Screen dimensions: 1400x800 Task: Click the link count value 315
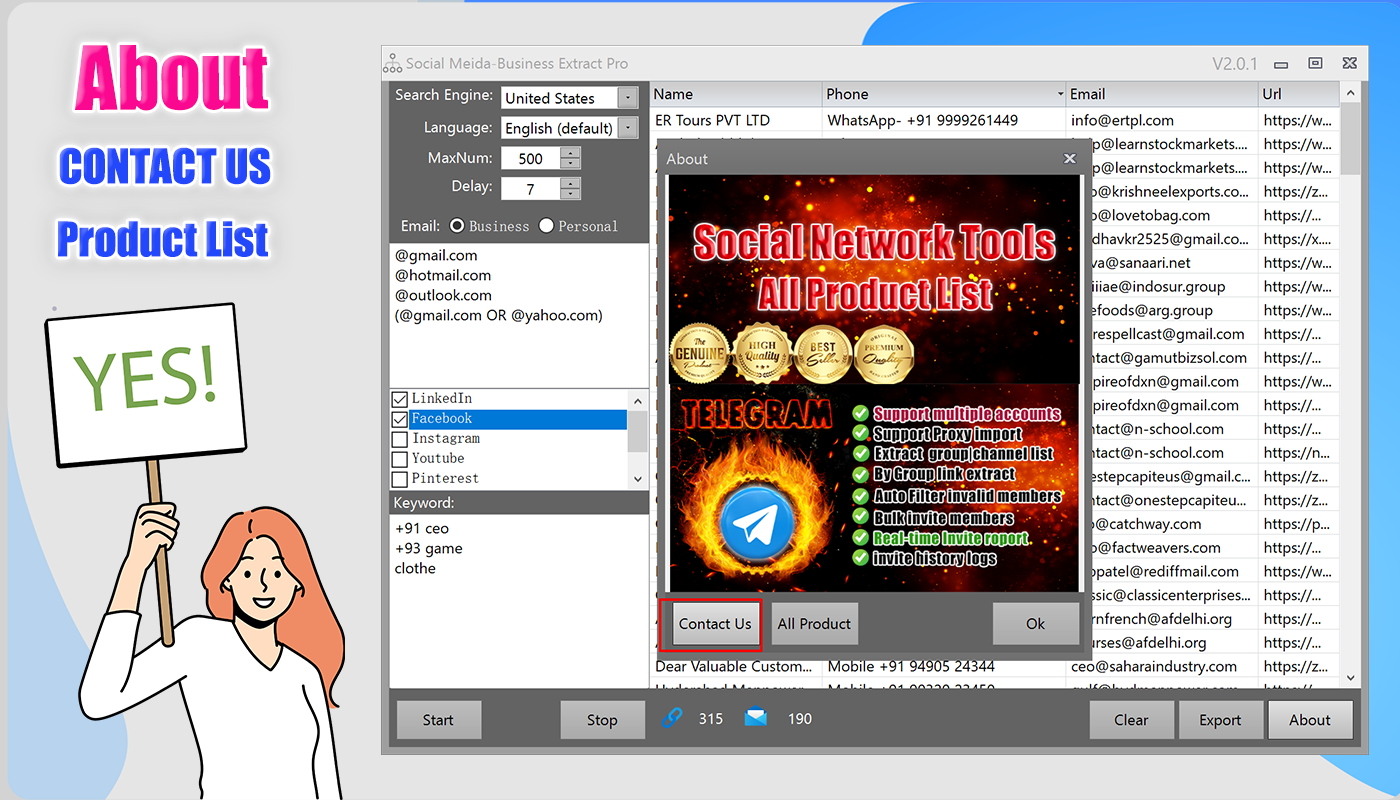[x=711, y=718]
